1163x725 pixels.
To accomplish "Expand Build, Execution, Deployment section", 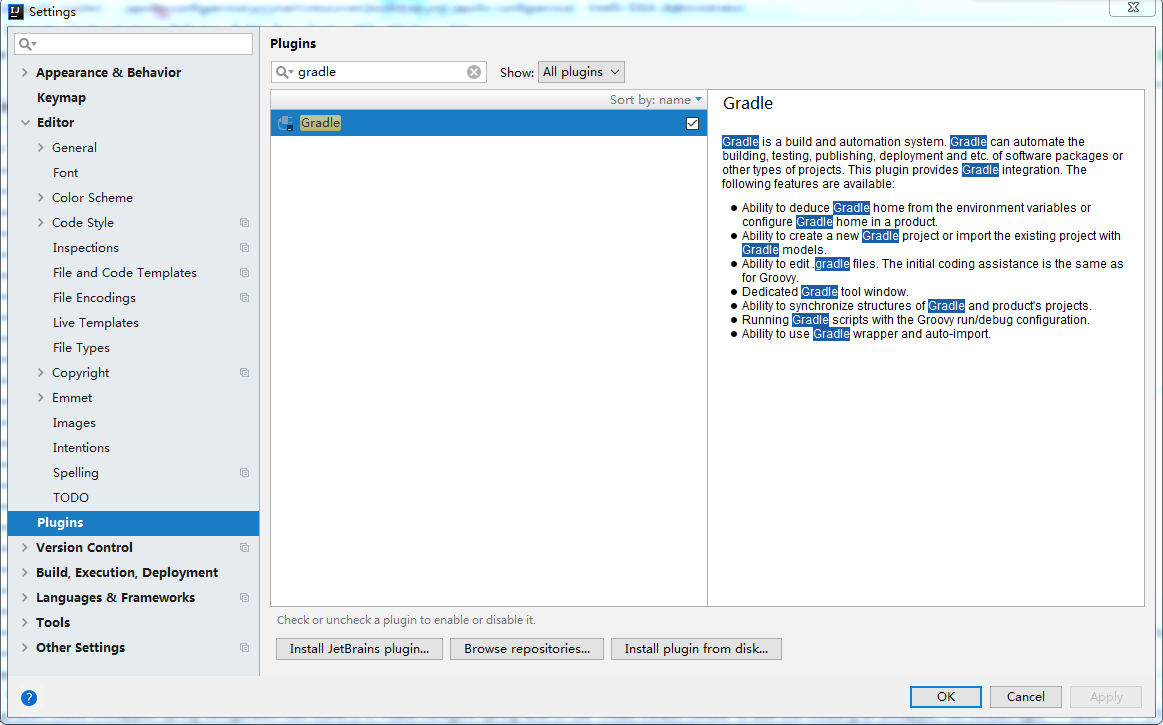I will [x=25, y=573].
